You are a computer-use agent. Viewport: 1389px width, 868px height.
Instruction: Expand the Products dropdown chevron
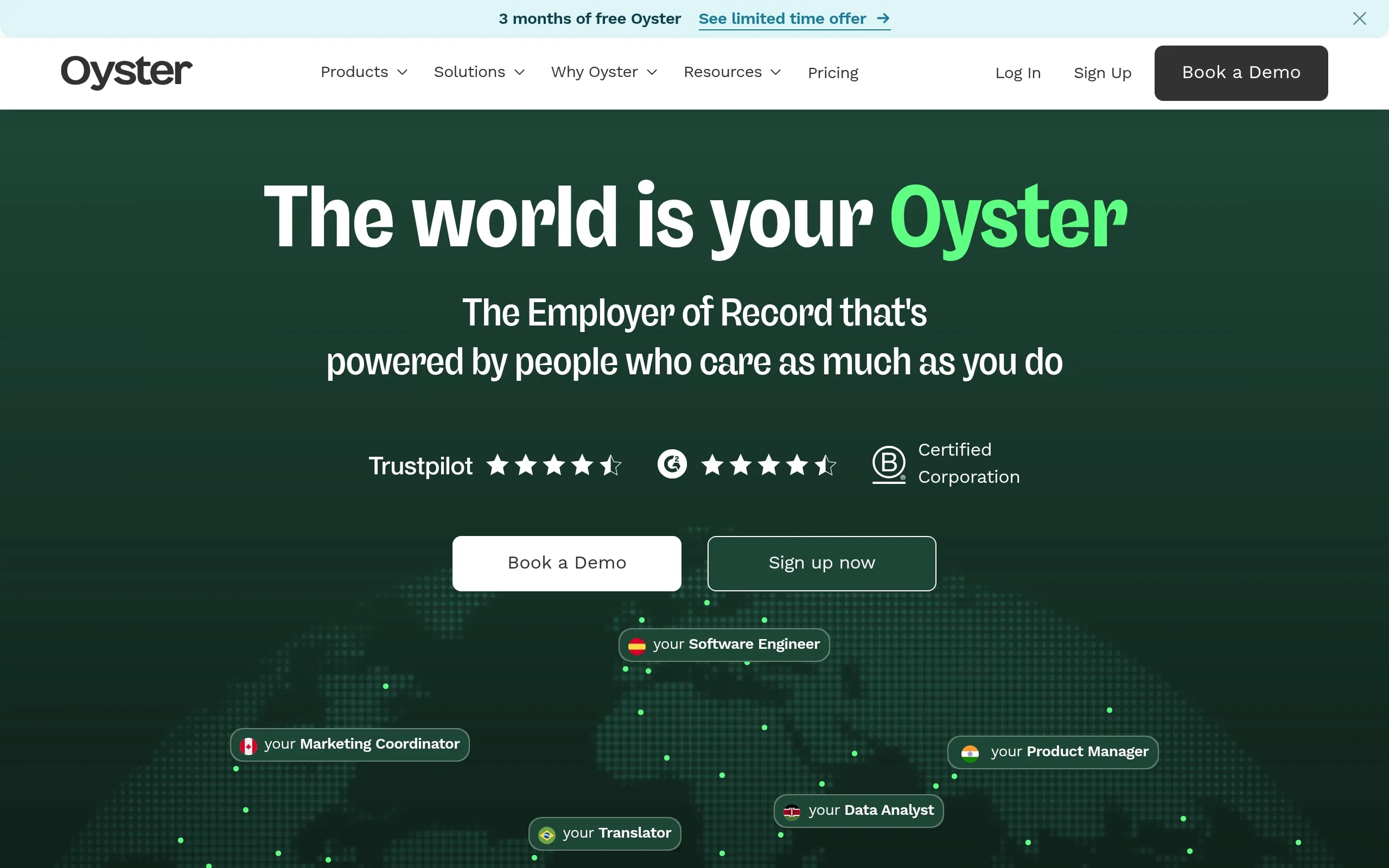click(x=403, y=72)
